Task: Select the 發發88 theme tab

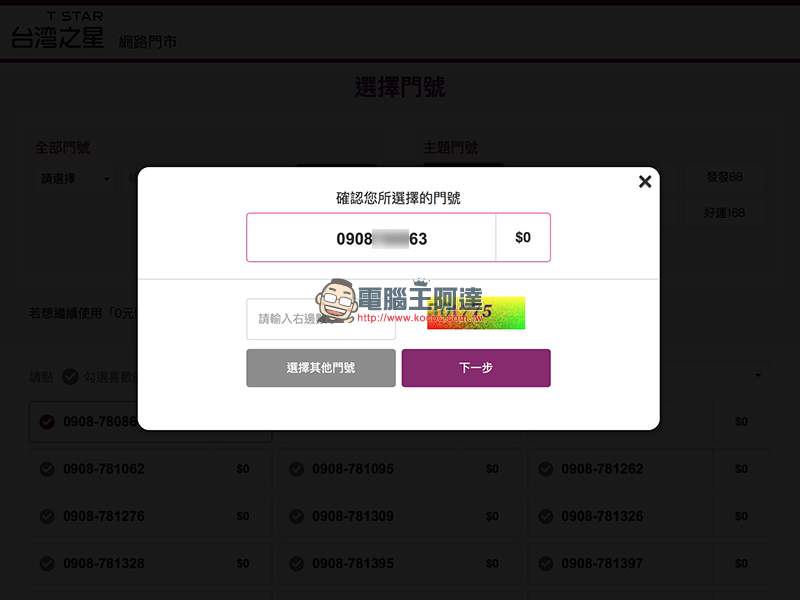Action: coord(724,177)
